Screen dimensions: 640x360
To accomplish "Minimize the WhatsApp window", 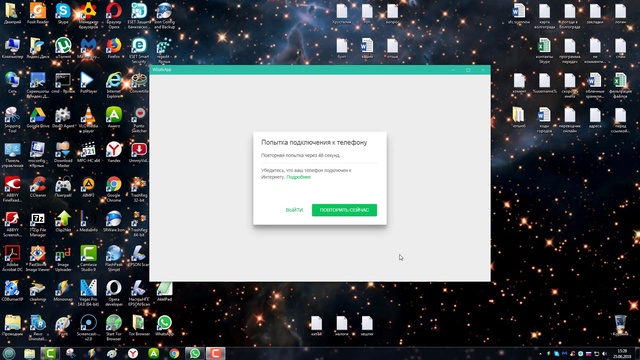I will (x=453, y=70).
